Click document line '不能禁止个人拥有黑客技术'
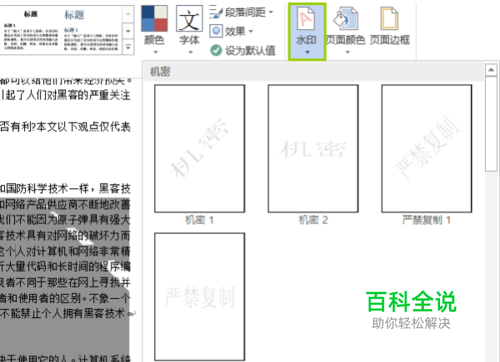The image size is (500, 362). pos(63,313)
